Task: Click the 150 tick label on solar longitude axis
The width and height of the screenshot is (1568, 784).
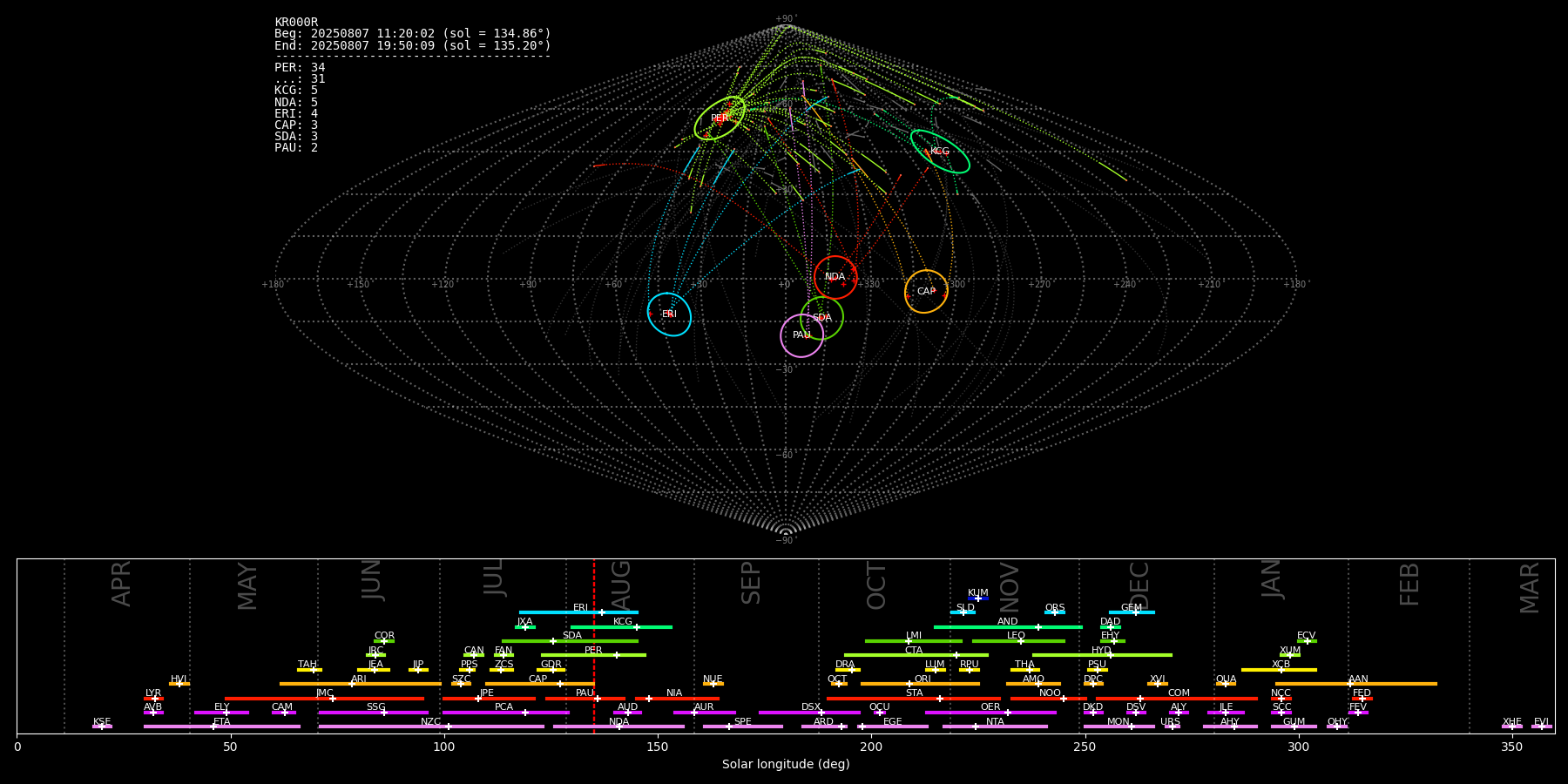Action: (658, 747)
